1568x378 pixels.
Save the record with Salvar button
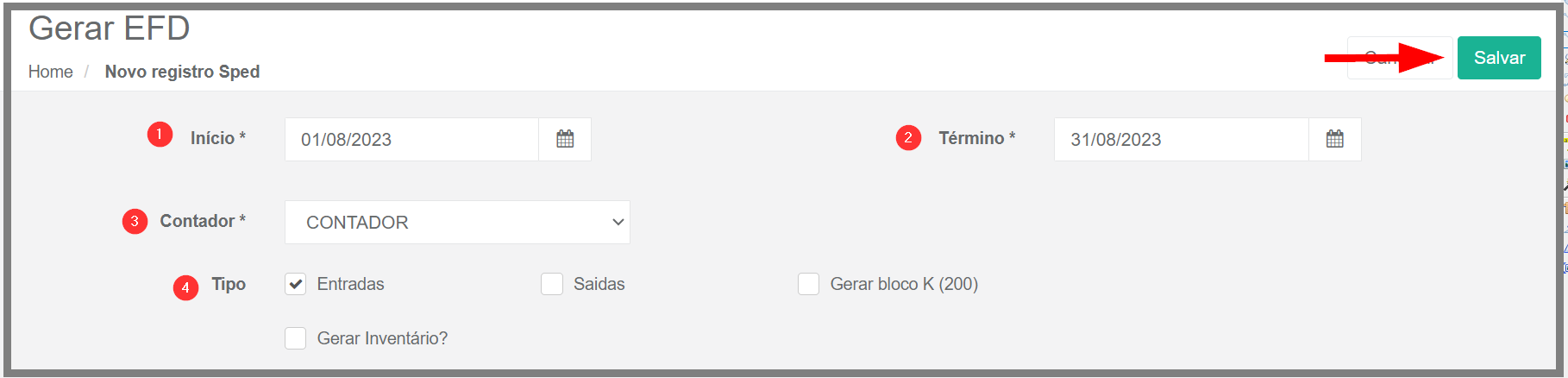[x=1499, y=58]
